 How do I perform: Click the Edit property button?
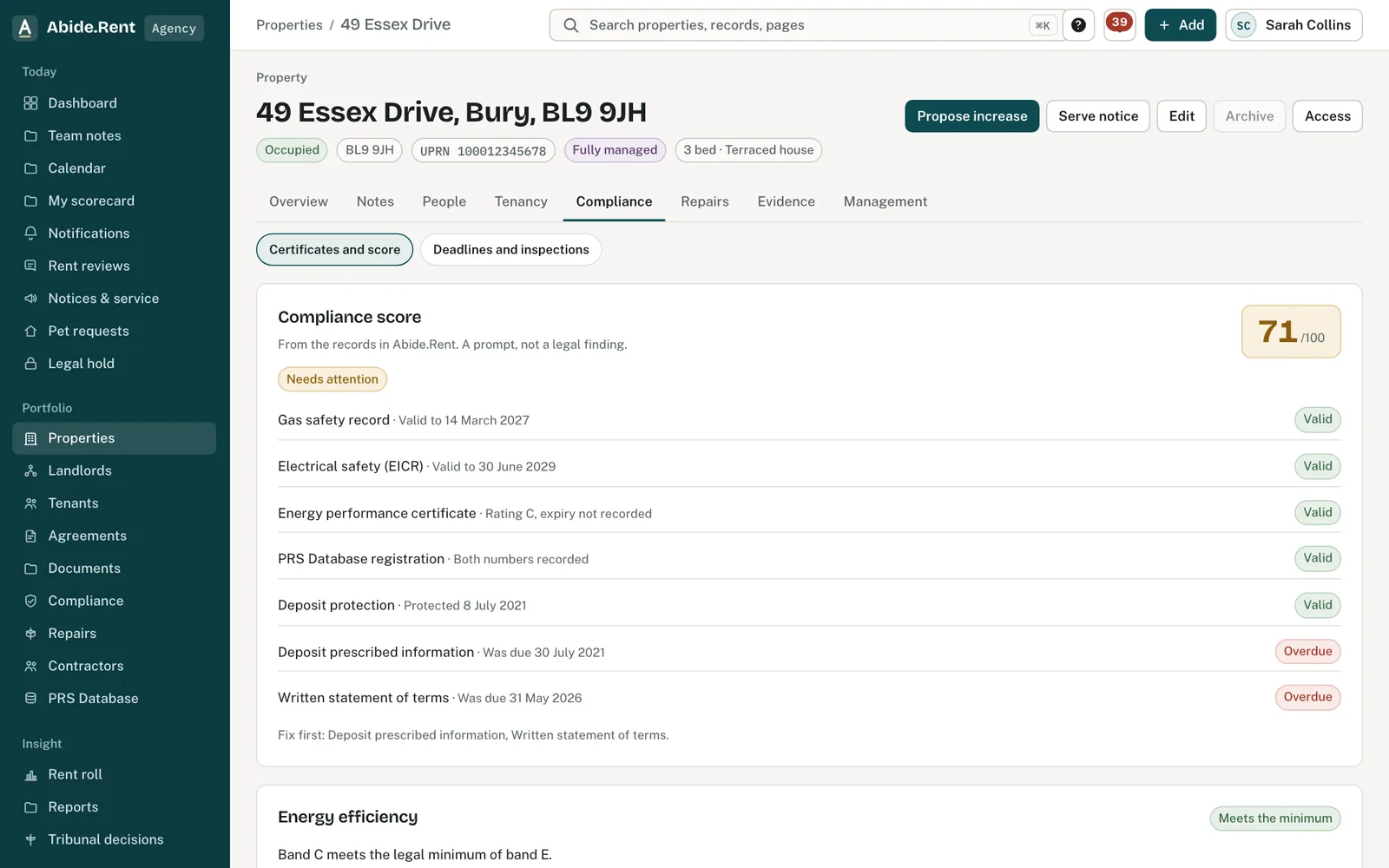click(x=1182, y=116)
